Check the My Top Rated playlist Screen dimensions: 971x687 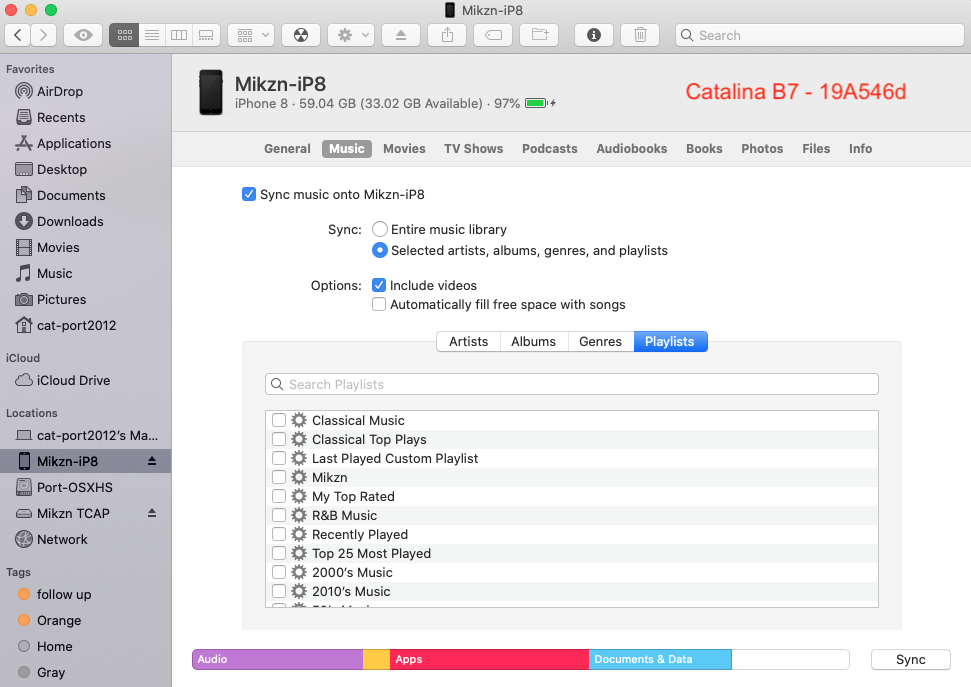tap(279, 496)
